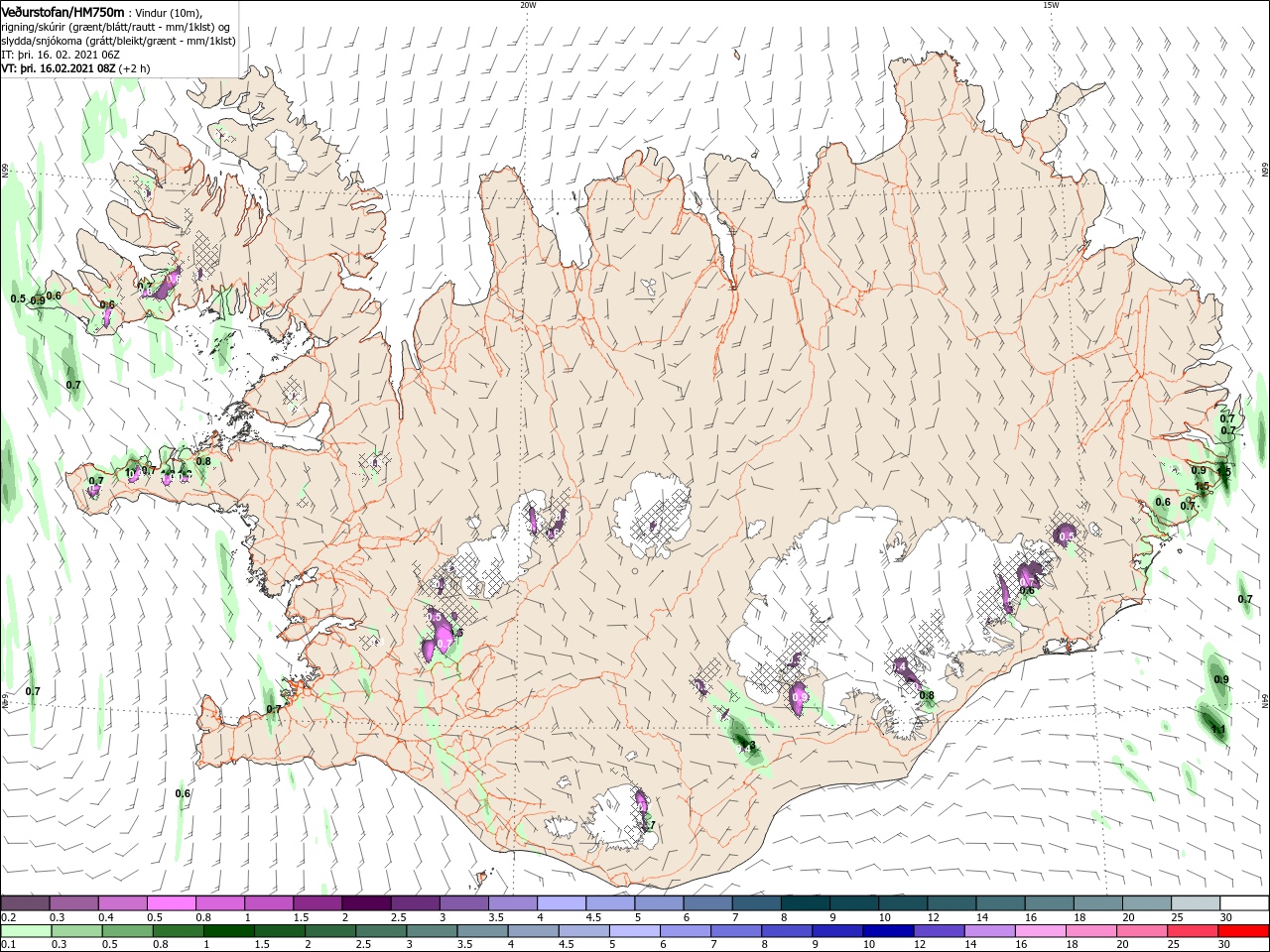Select lower scale swatch labeled 4.5
The image size is (1270, 952).
coord(584,931)
